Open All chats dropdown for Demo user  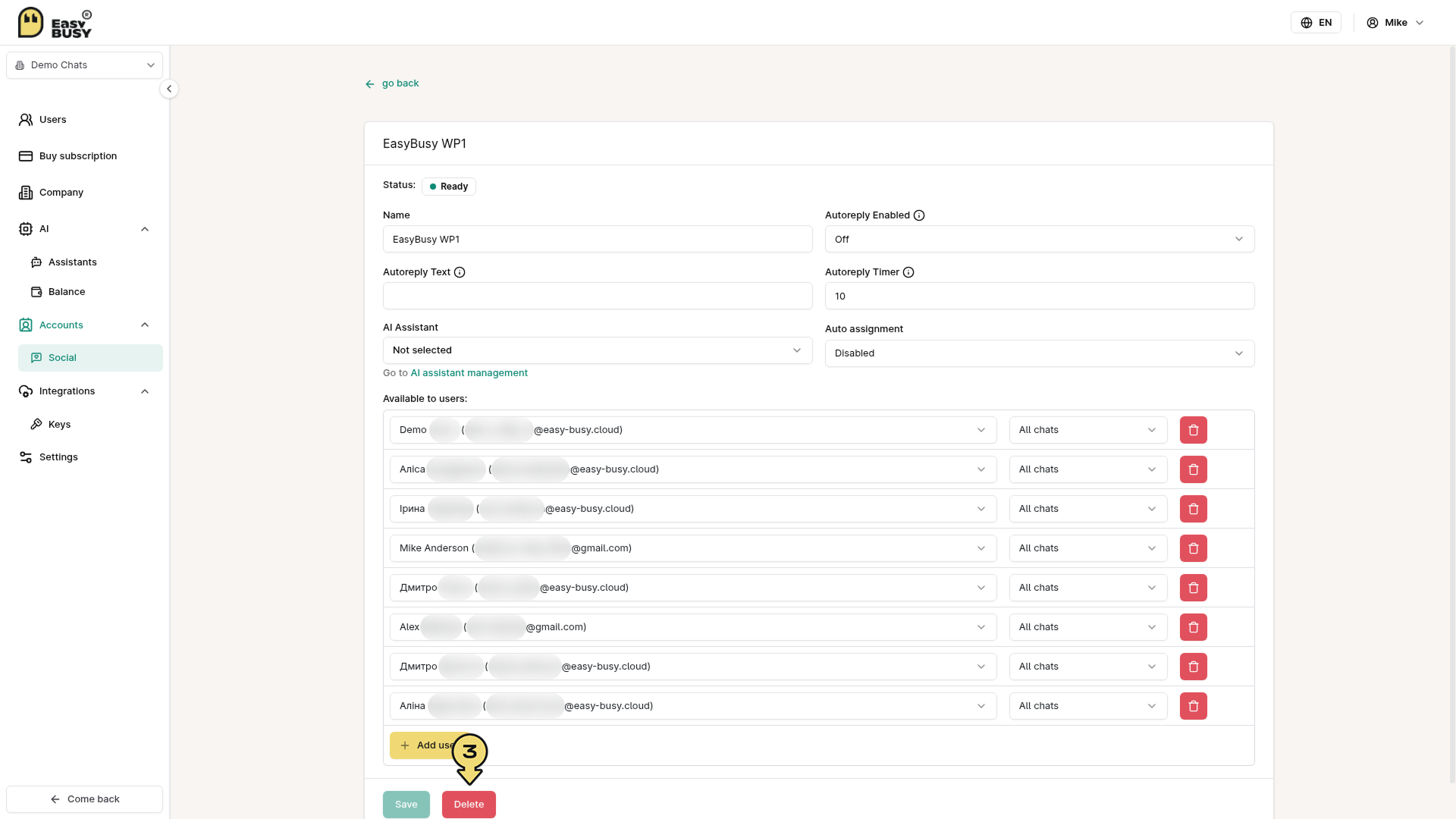click(x=1087, y=430)
